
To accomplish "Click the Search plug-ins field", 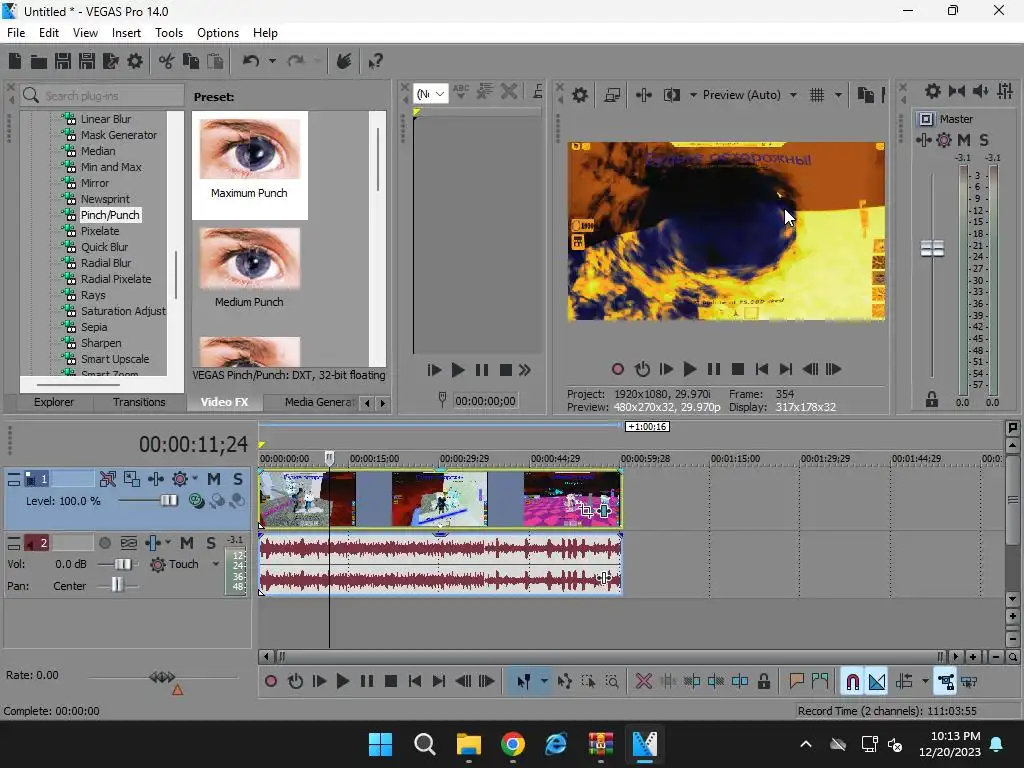I will 103,95.
